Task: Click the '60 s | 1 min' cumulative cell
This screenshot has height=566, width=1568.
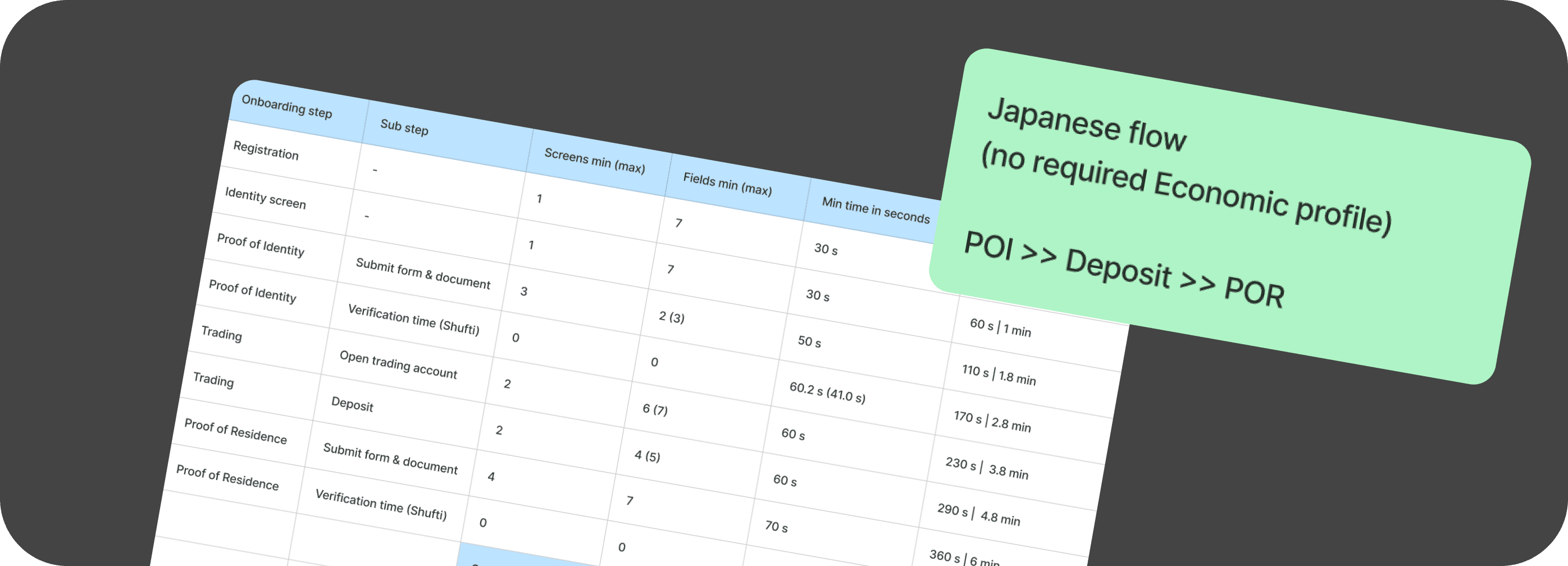Action: (x=1001, y=327)
